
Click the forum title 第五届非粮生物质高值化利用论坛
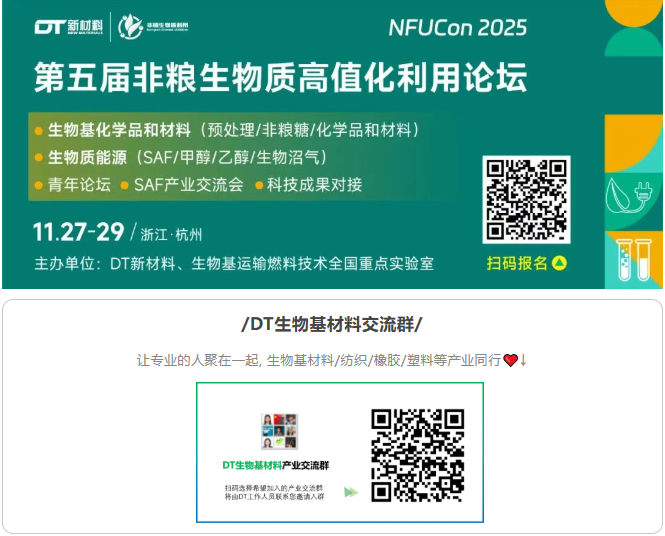point(280,77)
